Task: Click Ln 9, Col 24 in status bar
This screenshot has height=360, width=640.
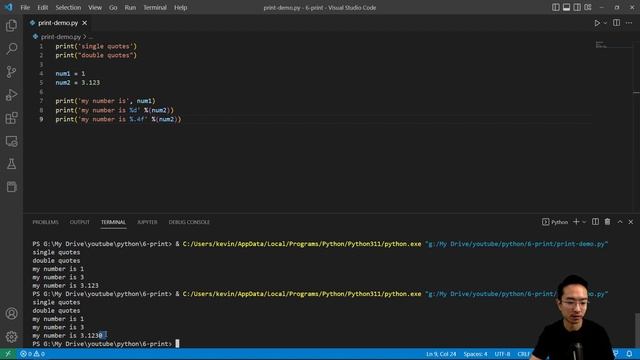Action: (x=441, y=354)
